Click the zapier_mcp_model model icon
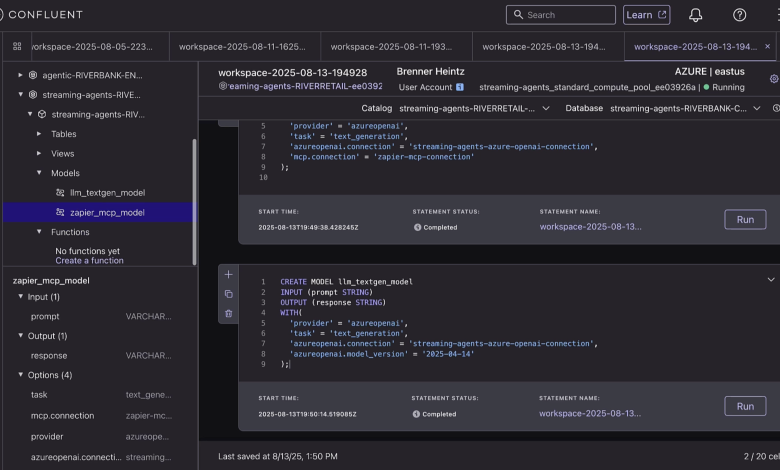This screenshot has width=780, height=470. coord(60,212)
